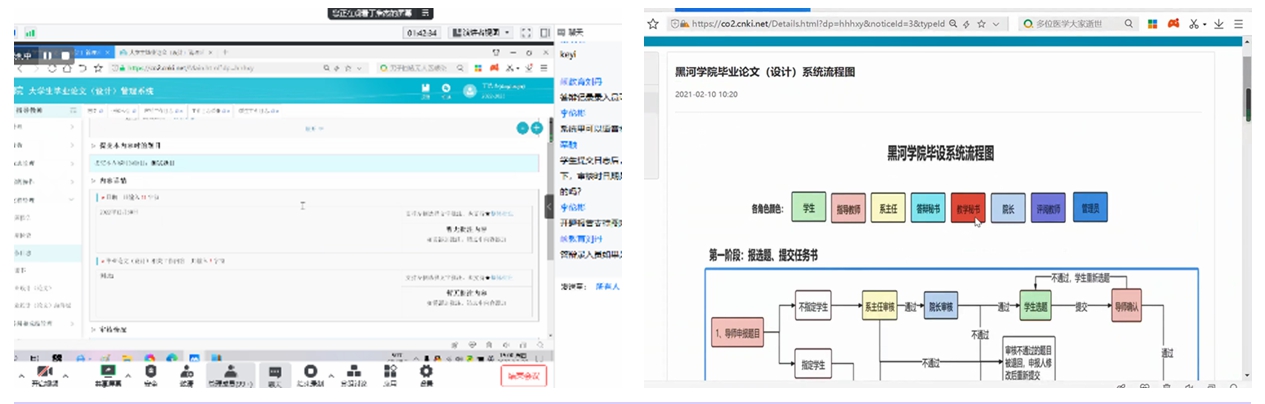Stop the recording with the stop button
The height and width of the screenshot is (404, 1265).
pyautogui.click(x=65, y=55)
